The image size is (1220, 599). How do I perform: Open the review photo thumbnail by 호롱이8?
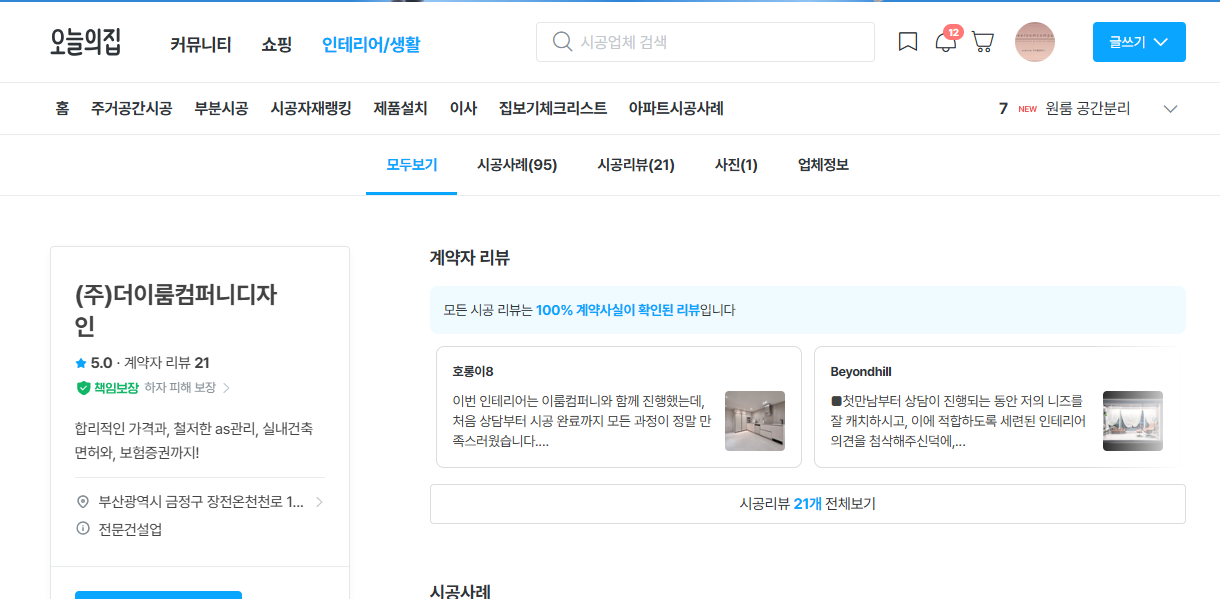point(755,421)
